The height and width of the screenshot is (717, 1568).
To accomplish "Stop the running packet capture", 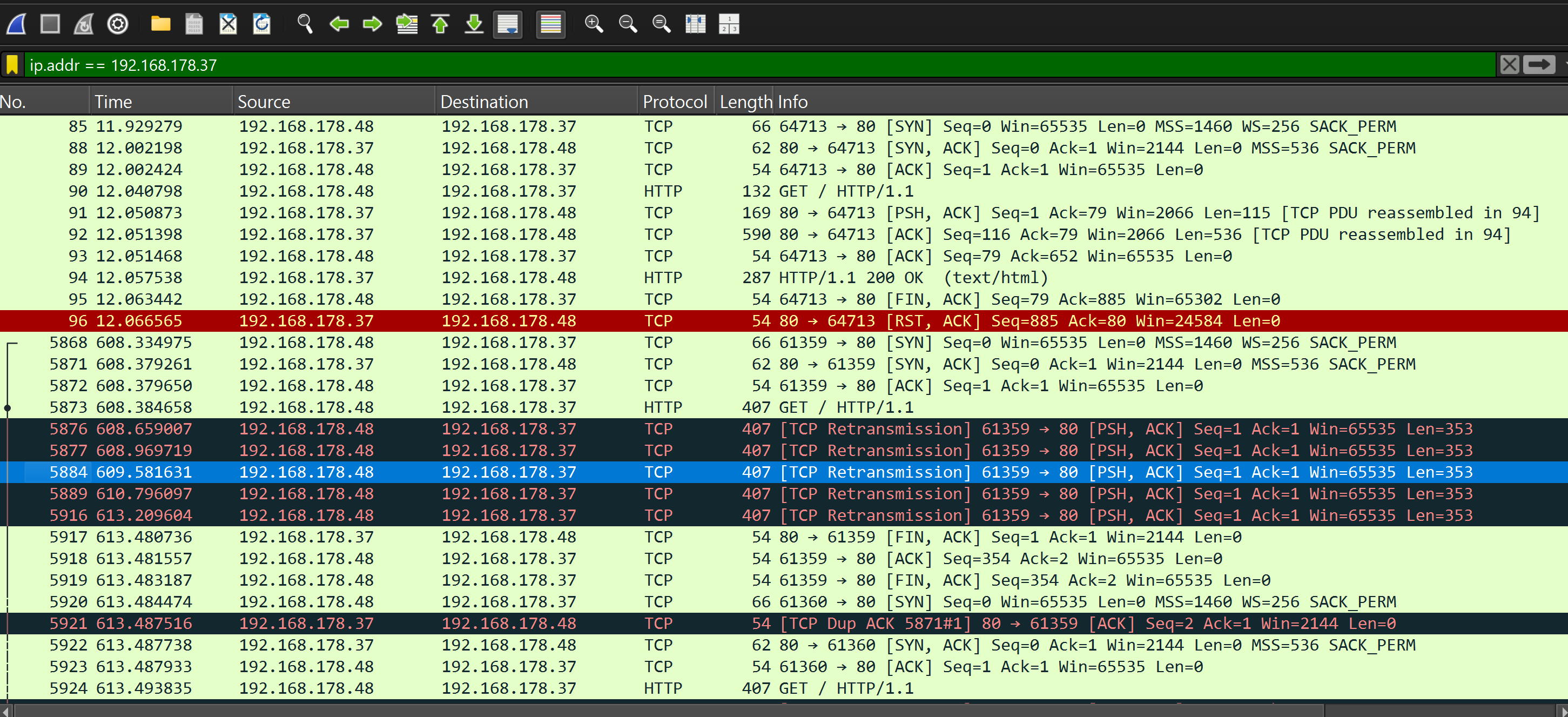I will (50, 24).
